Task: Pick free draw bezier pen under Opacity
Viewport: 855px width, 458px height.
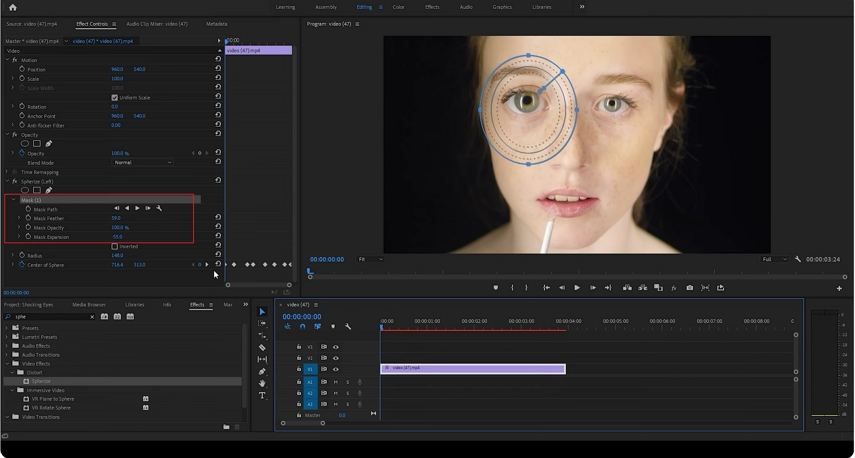Action: pyautogui.click(x=49, y=143)
